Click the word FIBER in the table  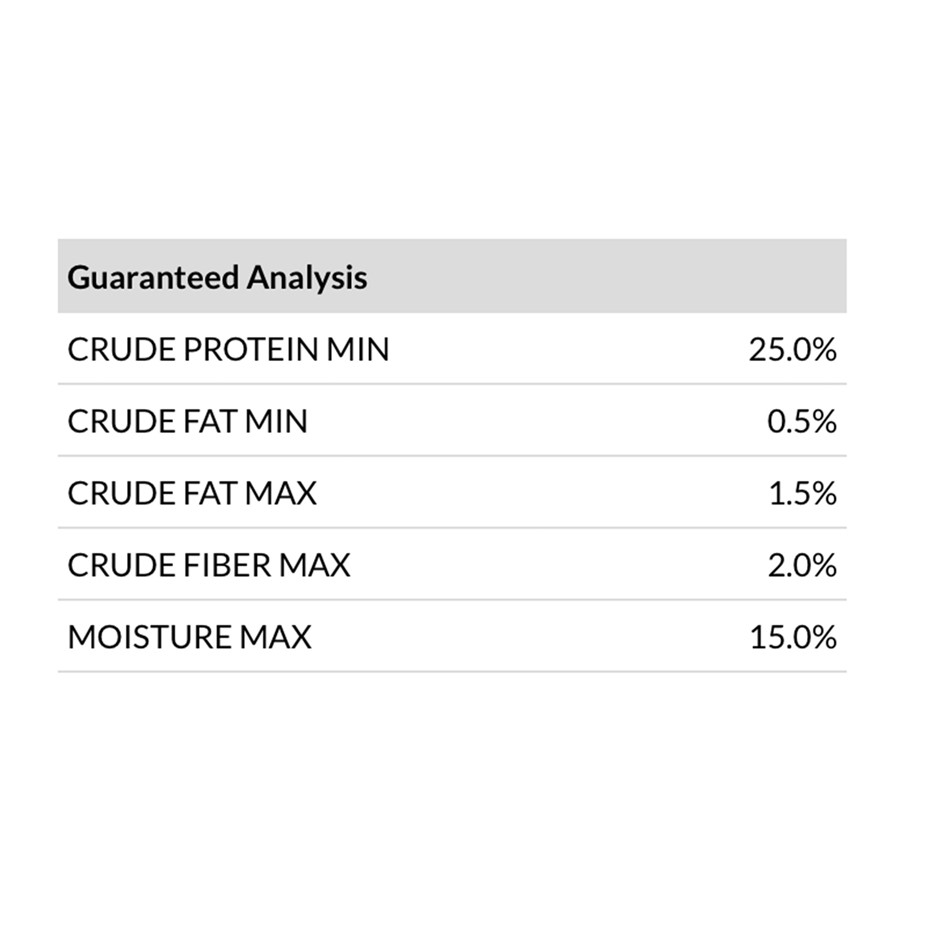227,566
